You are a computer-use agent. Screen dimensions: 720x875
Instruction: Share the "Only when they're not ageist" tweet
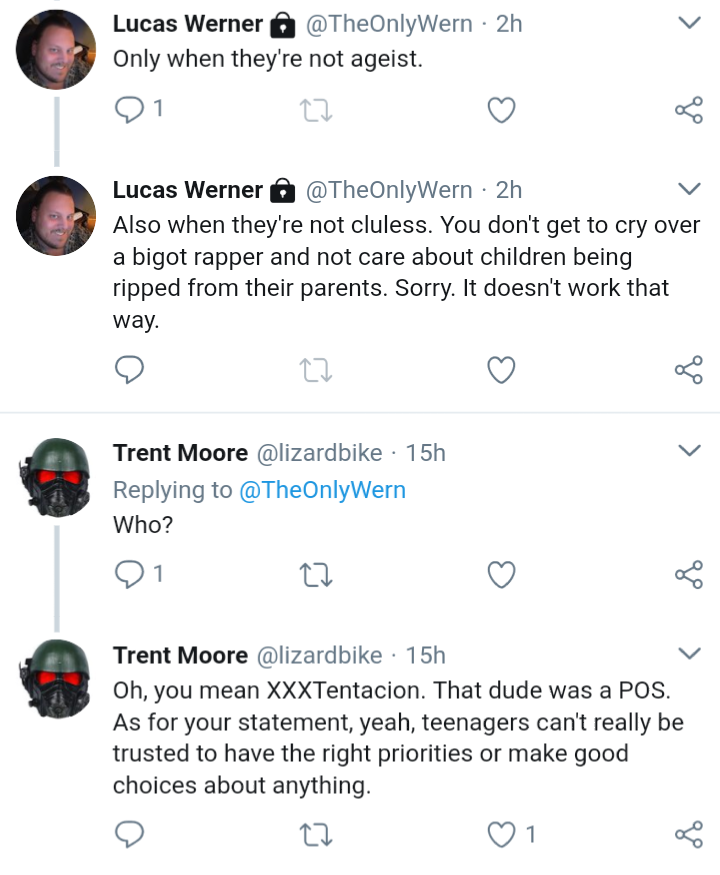[689, 110]
